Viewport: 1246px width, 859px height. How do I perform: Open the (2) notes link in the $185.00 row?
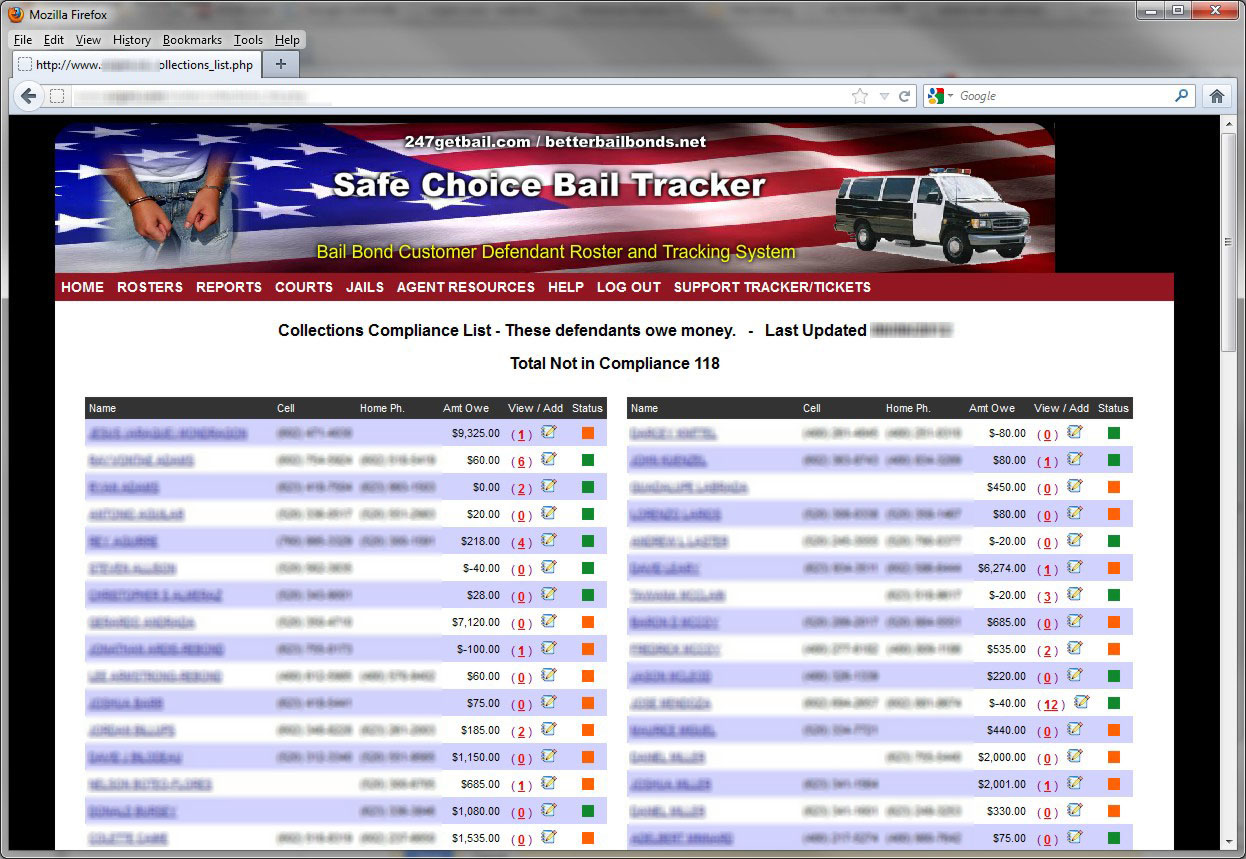[x=521, y=732]
